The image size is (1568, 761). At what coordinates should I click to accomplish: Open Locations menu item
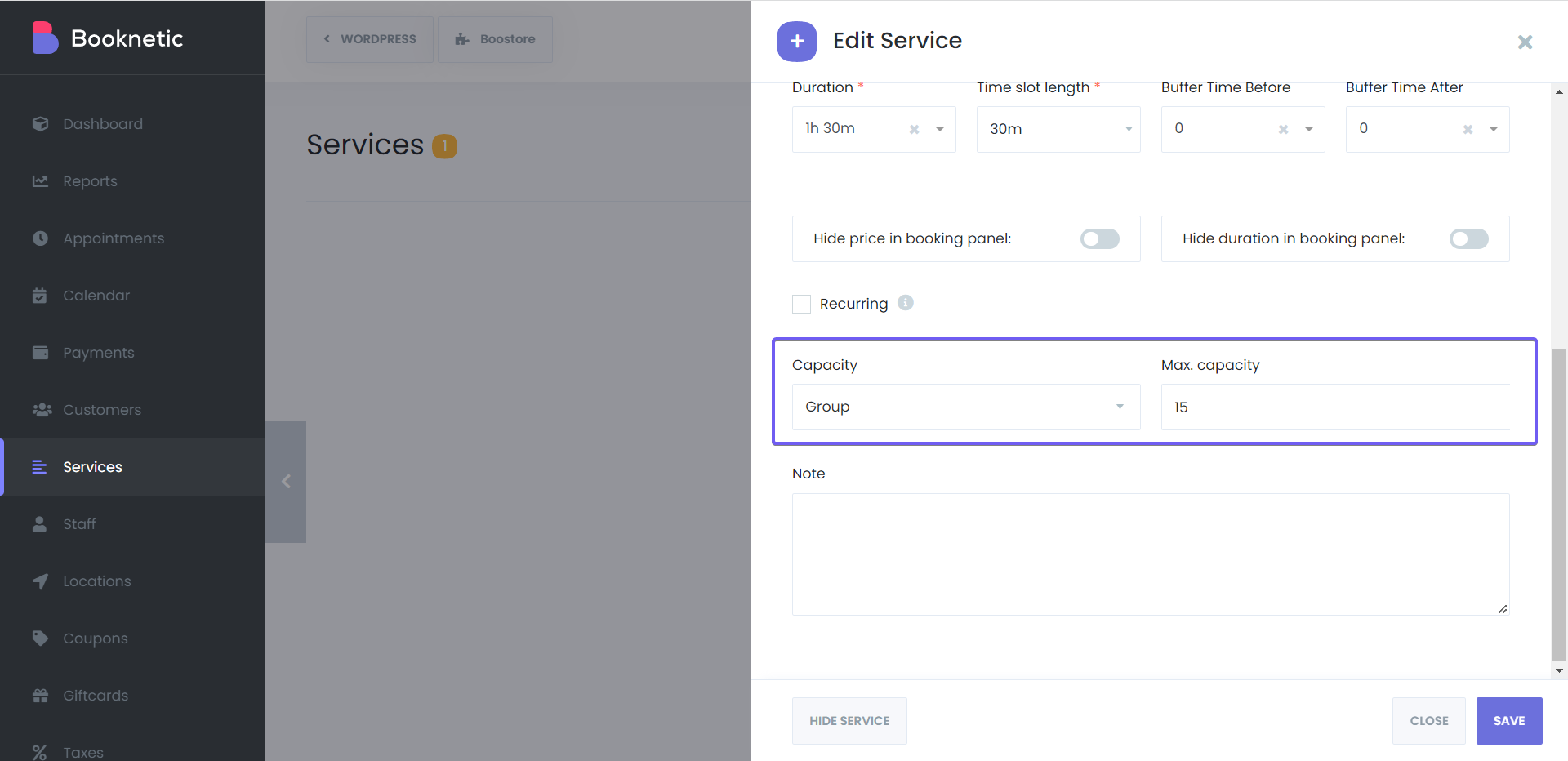(x=132, y=581)
